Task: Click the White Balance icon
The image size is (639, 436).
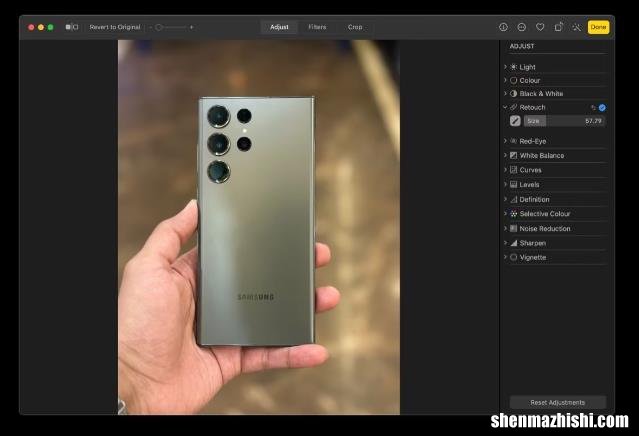Action: coord(513,155)
